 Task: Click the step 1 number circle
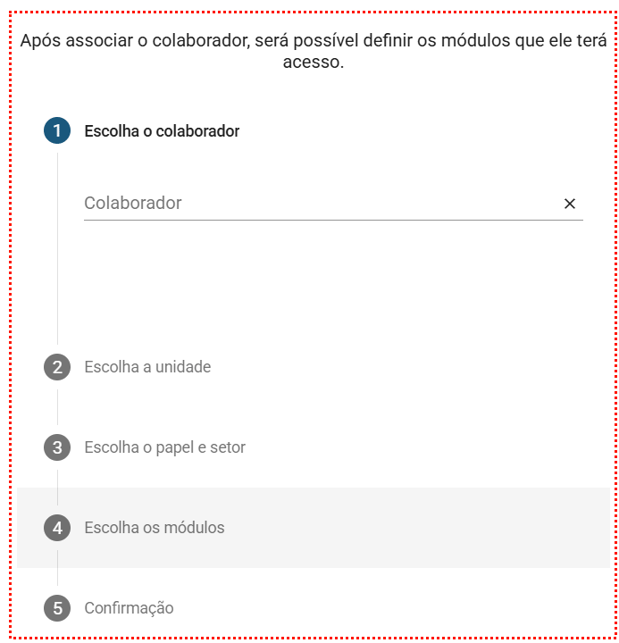(57, 131)
